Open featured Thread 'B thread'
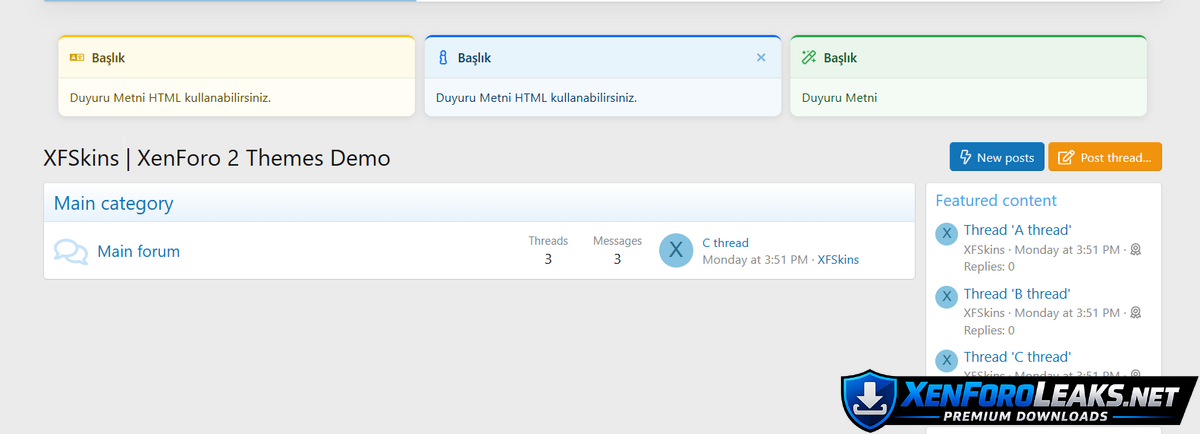Viewport: 1200px width, 434px height. pos(1017,294)
